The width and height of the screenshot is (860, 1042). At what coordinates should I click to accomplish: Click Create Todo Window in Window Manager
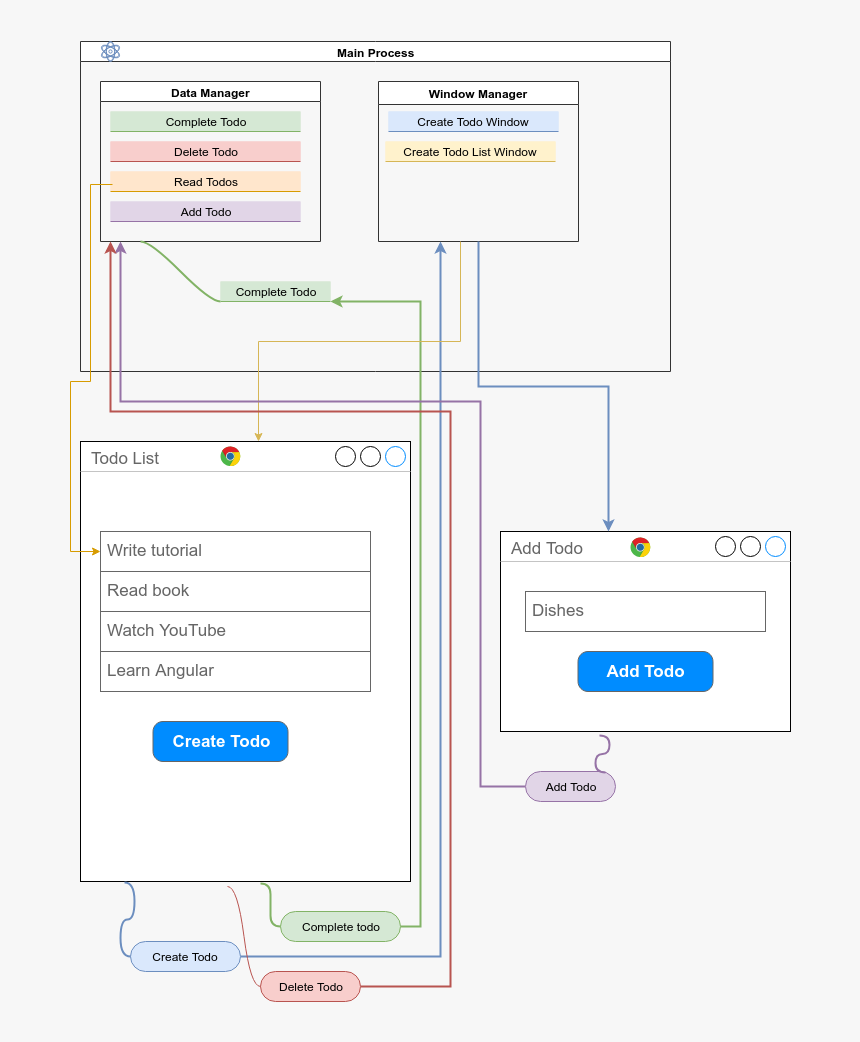click(x=473, y=122)
